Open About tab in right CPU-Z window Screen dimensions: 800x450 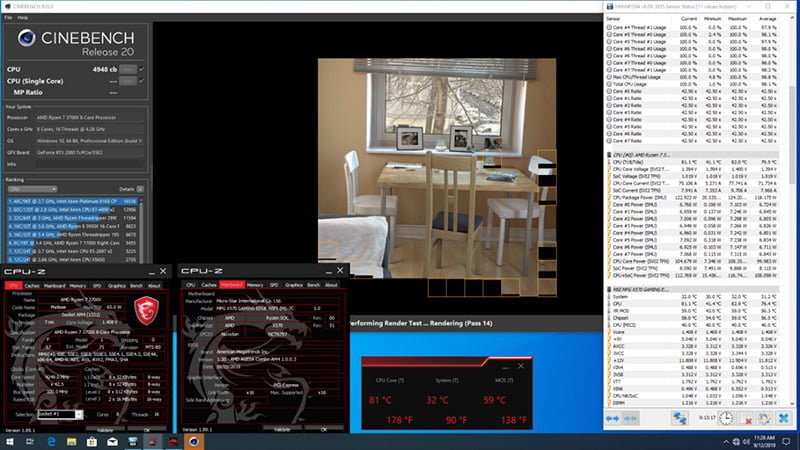331,285
